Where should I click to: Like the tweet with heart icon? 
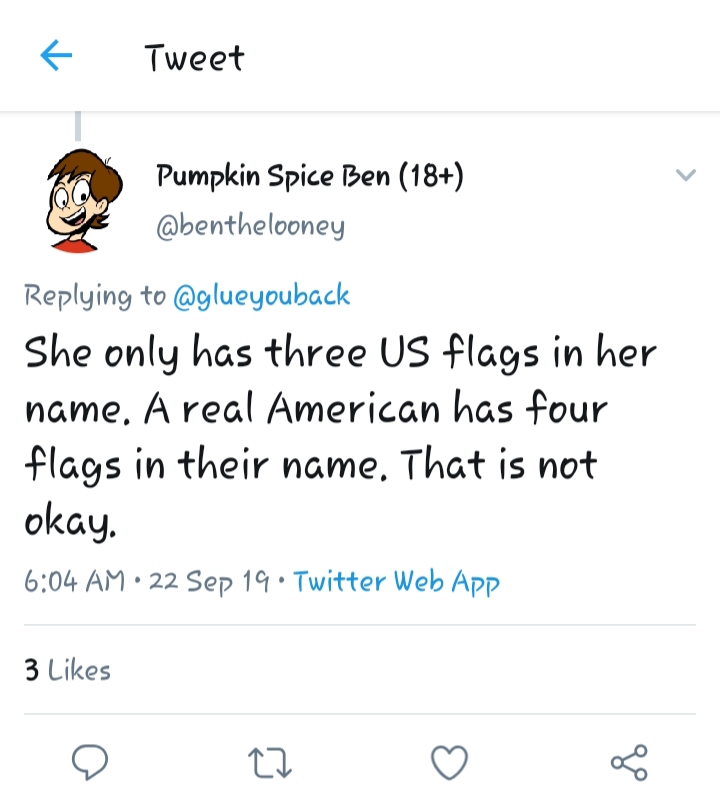tap(449, 762)
